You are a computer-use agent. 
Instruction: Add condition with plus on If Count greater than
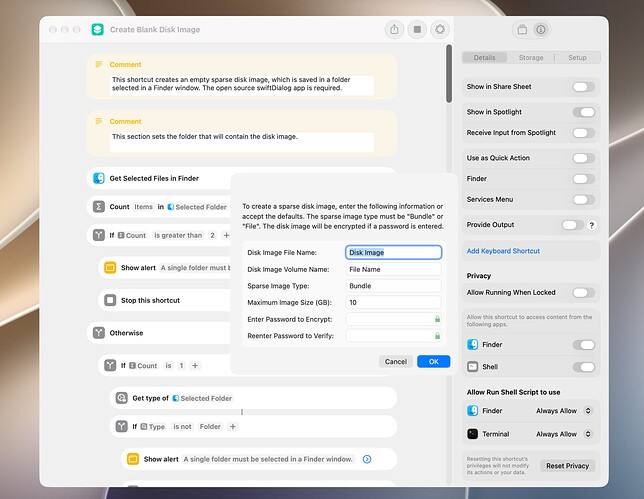226,235
